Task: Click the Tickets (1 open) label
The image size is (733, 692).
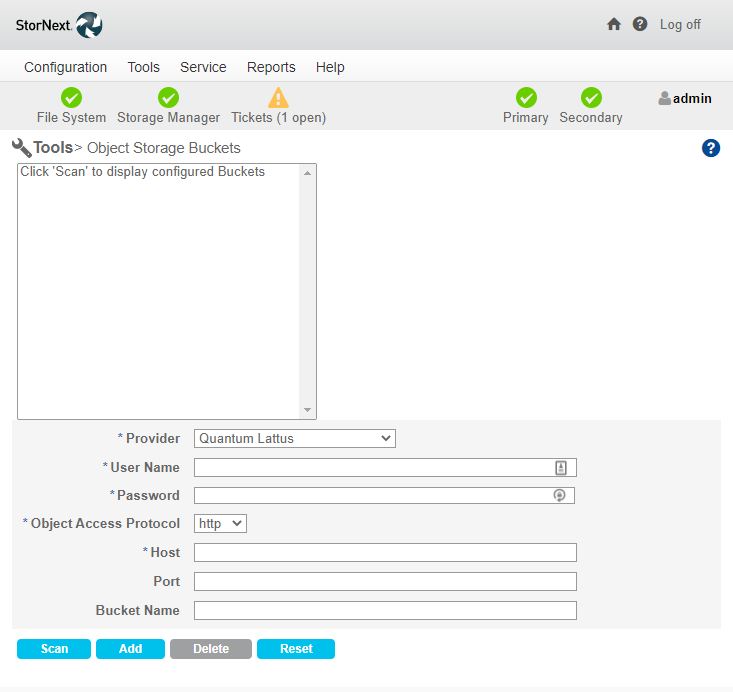Action: [x=279, y=117]
